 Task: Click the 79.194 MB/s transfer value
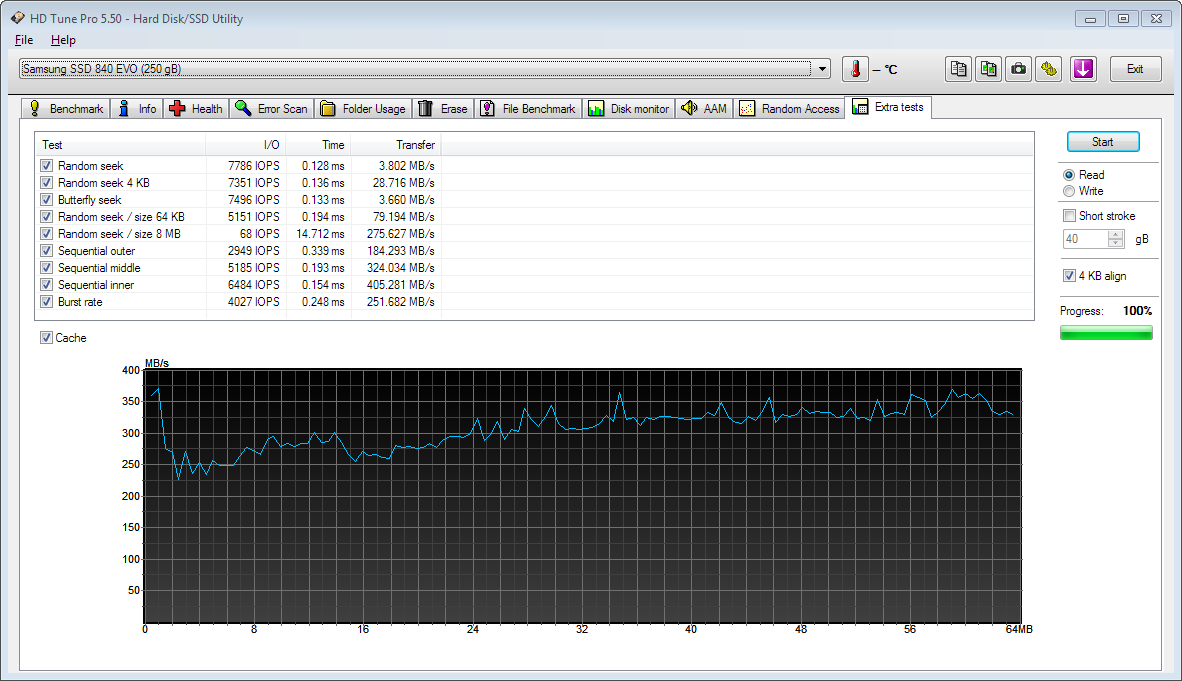pyautogui.click(x=403, y=217)
